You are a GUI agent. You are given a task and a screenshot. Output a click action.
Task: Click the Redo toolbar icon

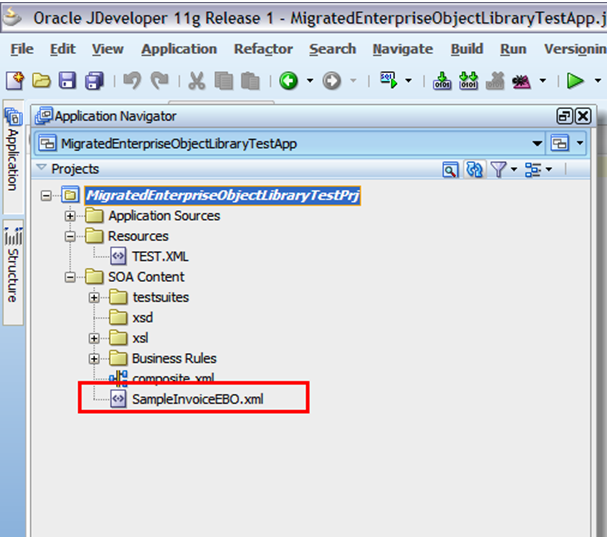click(x=159, y=81)
